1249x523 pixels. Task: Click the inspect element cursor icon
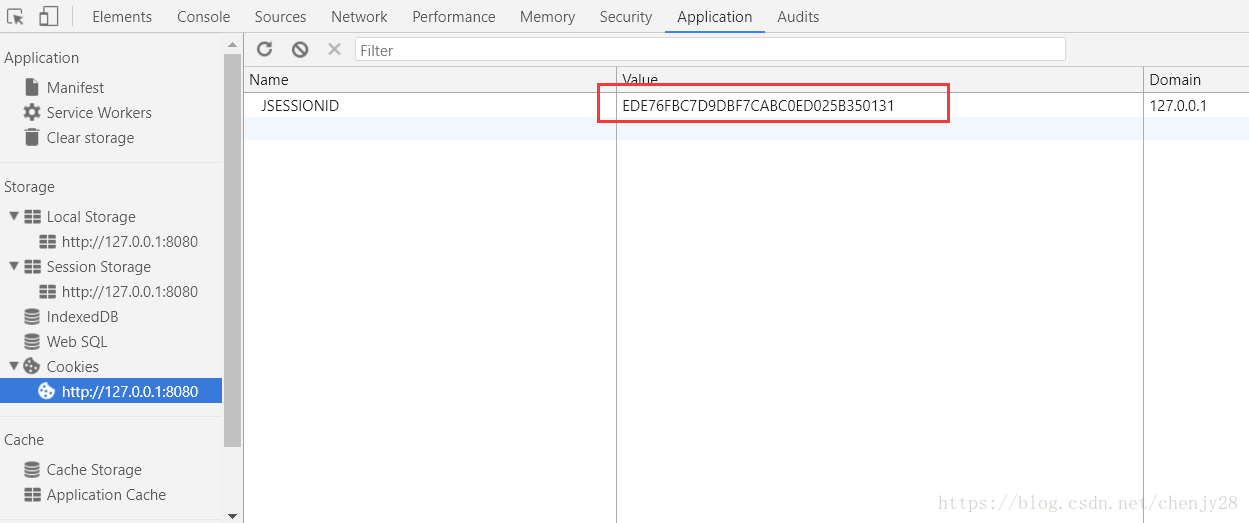(x=15, y=17)
